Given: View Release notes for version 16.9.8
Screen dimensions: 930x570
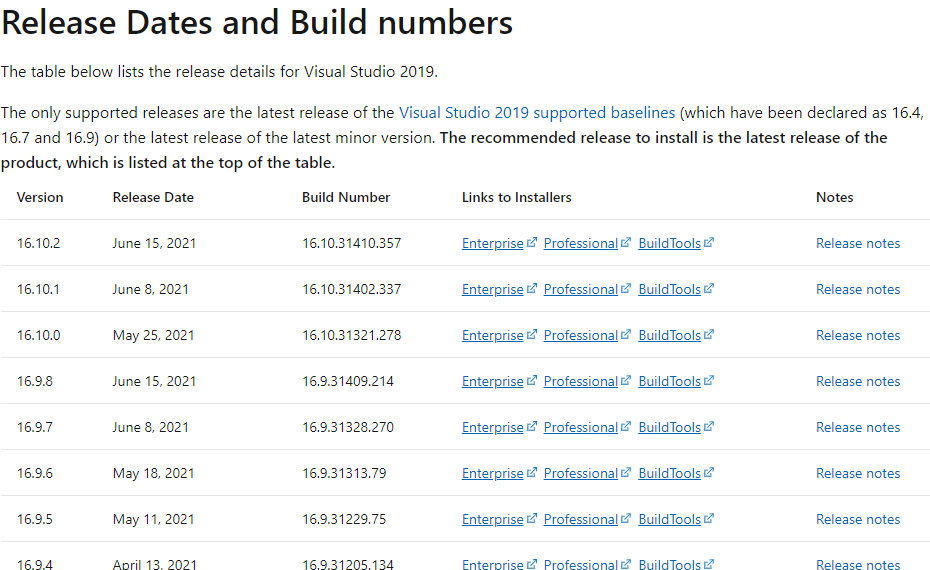Looking at the screenshot, I should (x=857, y=381).
